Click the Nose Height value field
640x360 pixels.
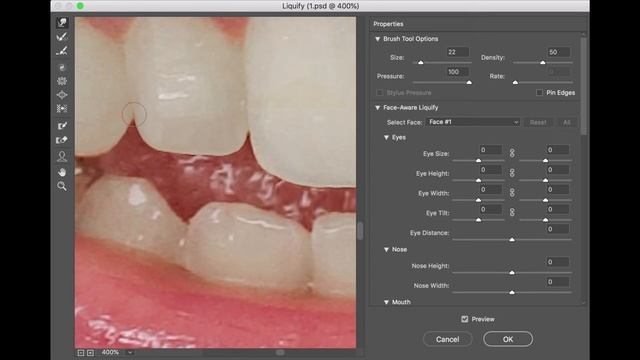tap(558, 262)
